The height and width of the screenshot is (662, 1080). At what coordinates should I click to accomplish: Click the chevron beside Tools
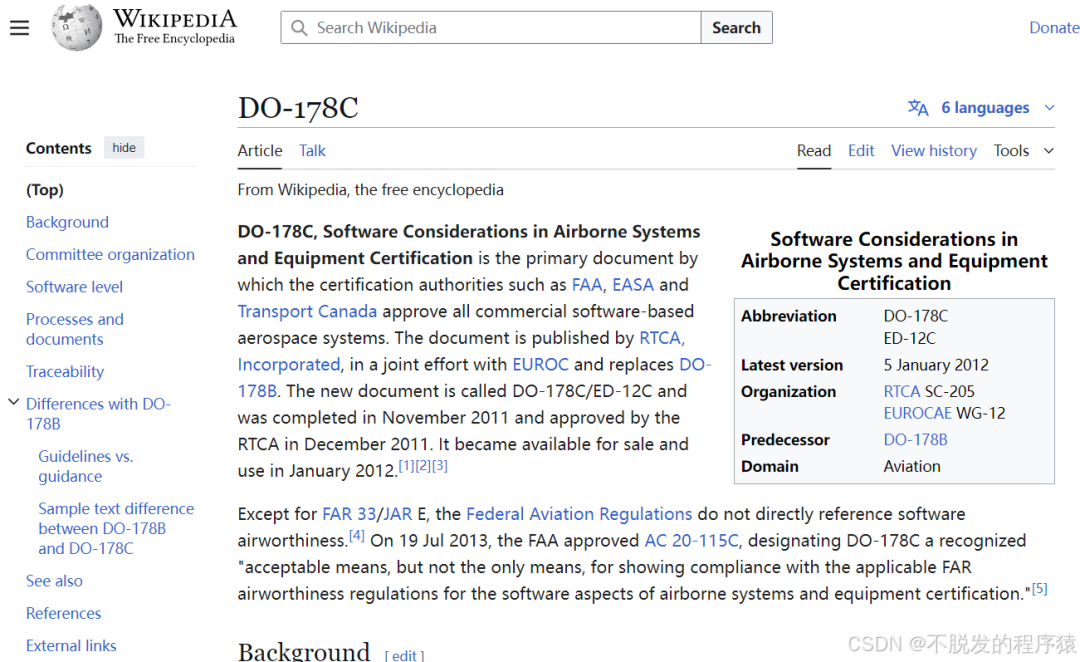pyautogui.click(x=1048, y=151)
